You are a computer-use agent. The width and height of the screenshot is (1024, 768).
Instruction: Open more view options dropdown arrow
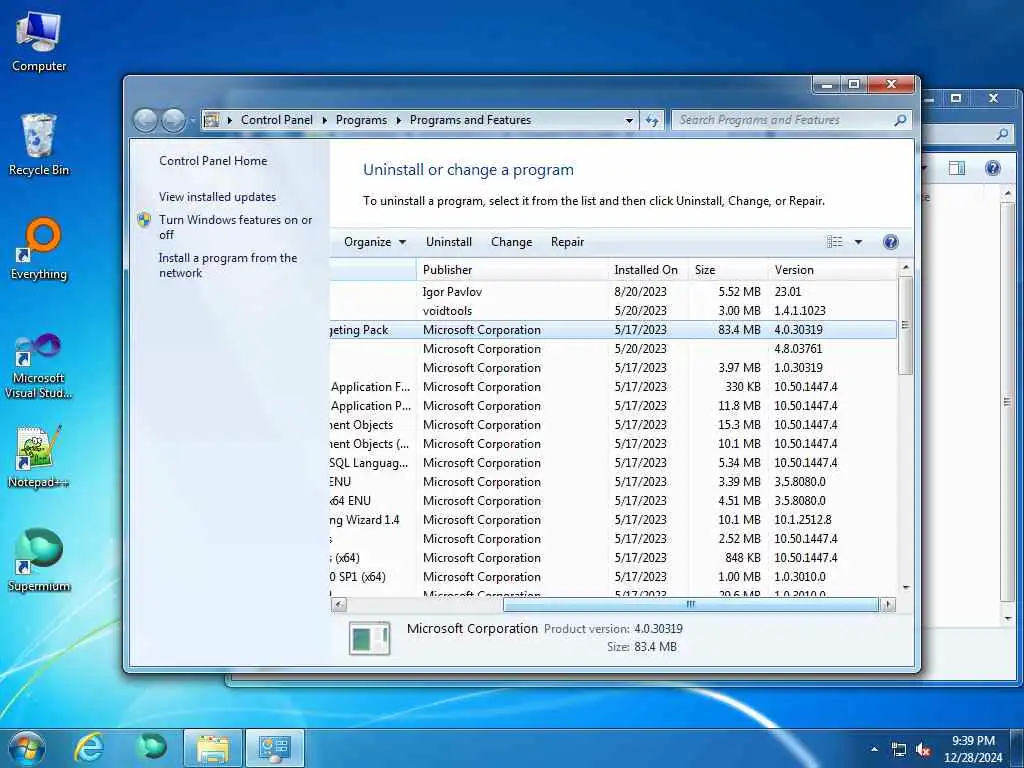click(858, 242)
